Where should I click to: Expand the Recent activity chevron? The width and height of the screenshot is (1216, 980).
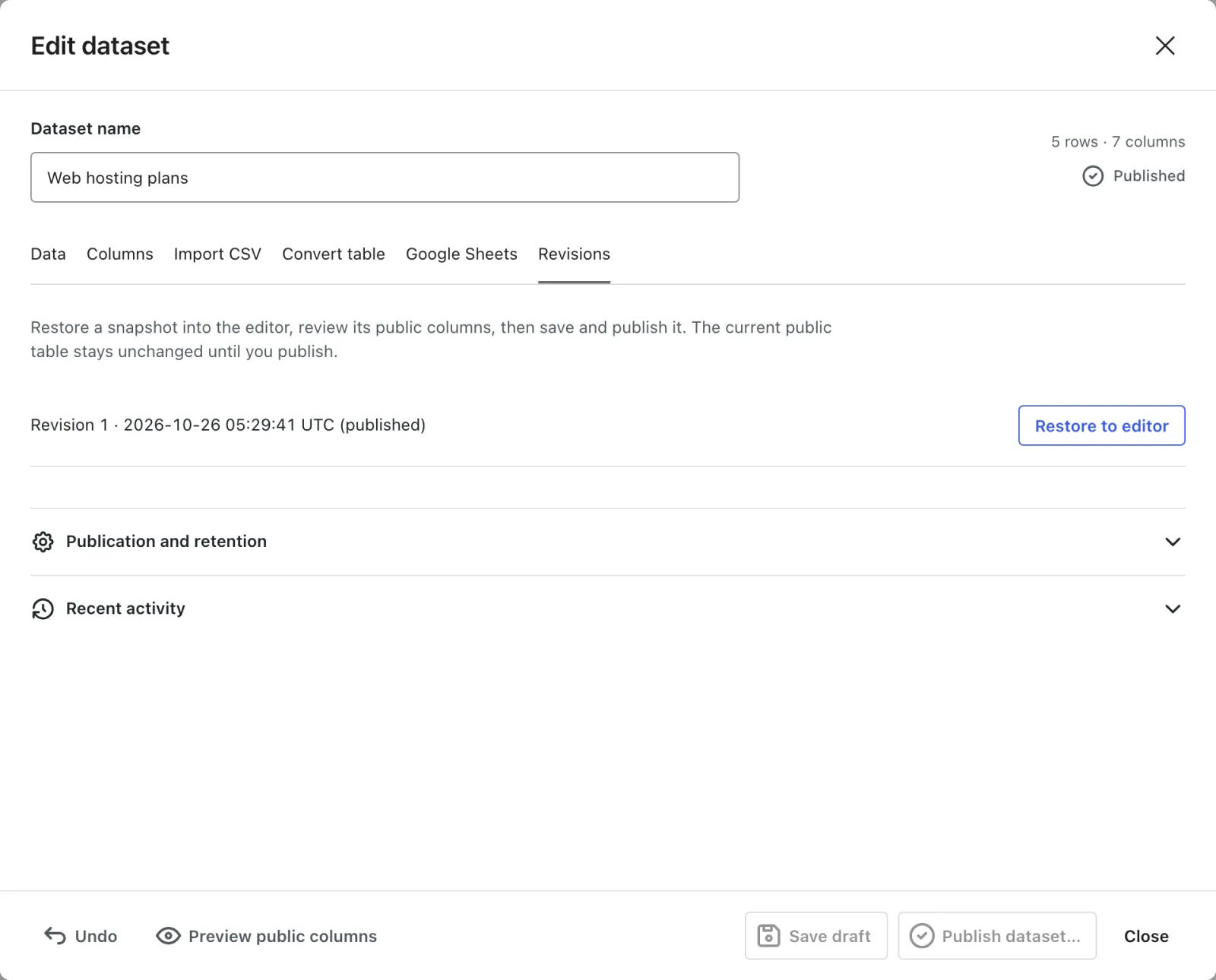coord(1173,609)
